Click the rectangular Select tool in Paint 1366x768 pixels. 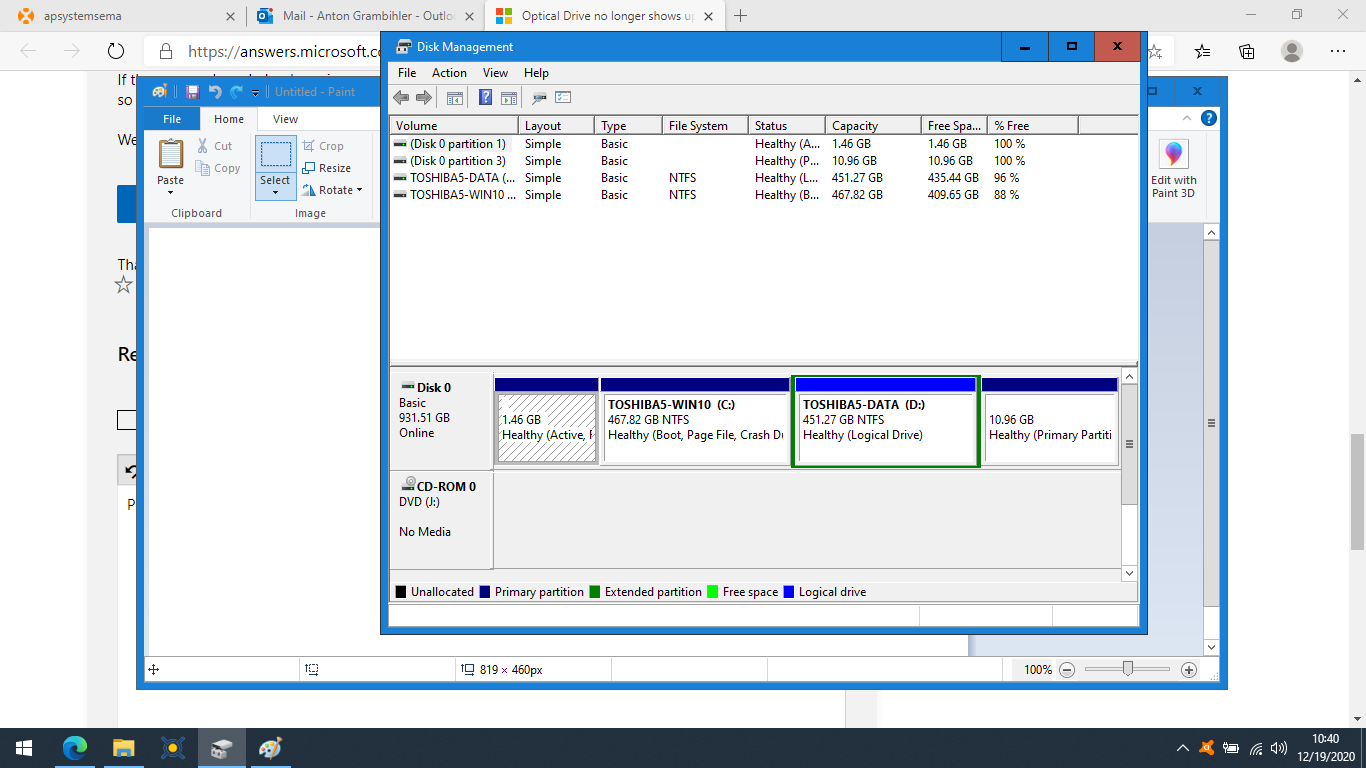[275, 154]
